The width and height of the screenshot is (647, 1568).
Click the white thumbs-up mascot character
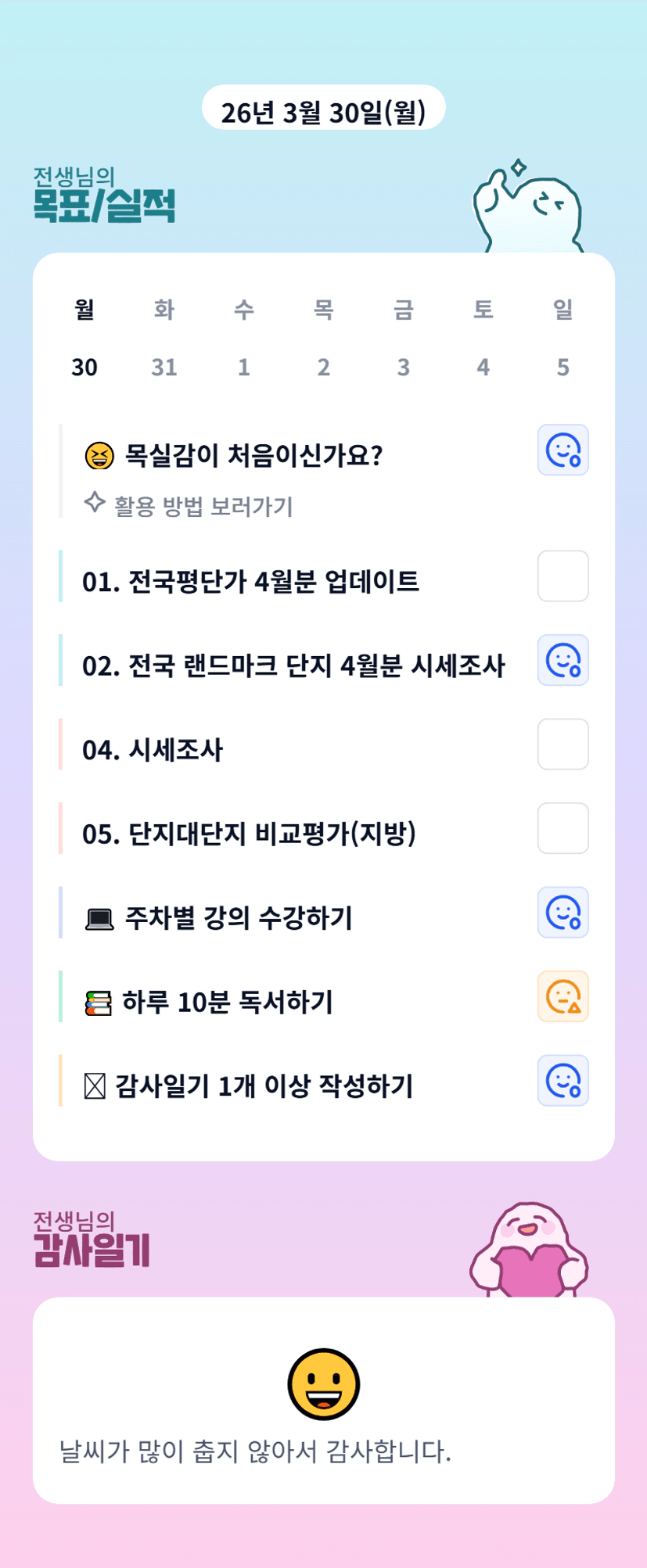pyautogui.click(x=528, y=207)
